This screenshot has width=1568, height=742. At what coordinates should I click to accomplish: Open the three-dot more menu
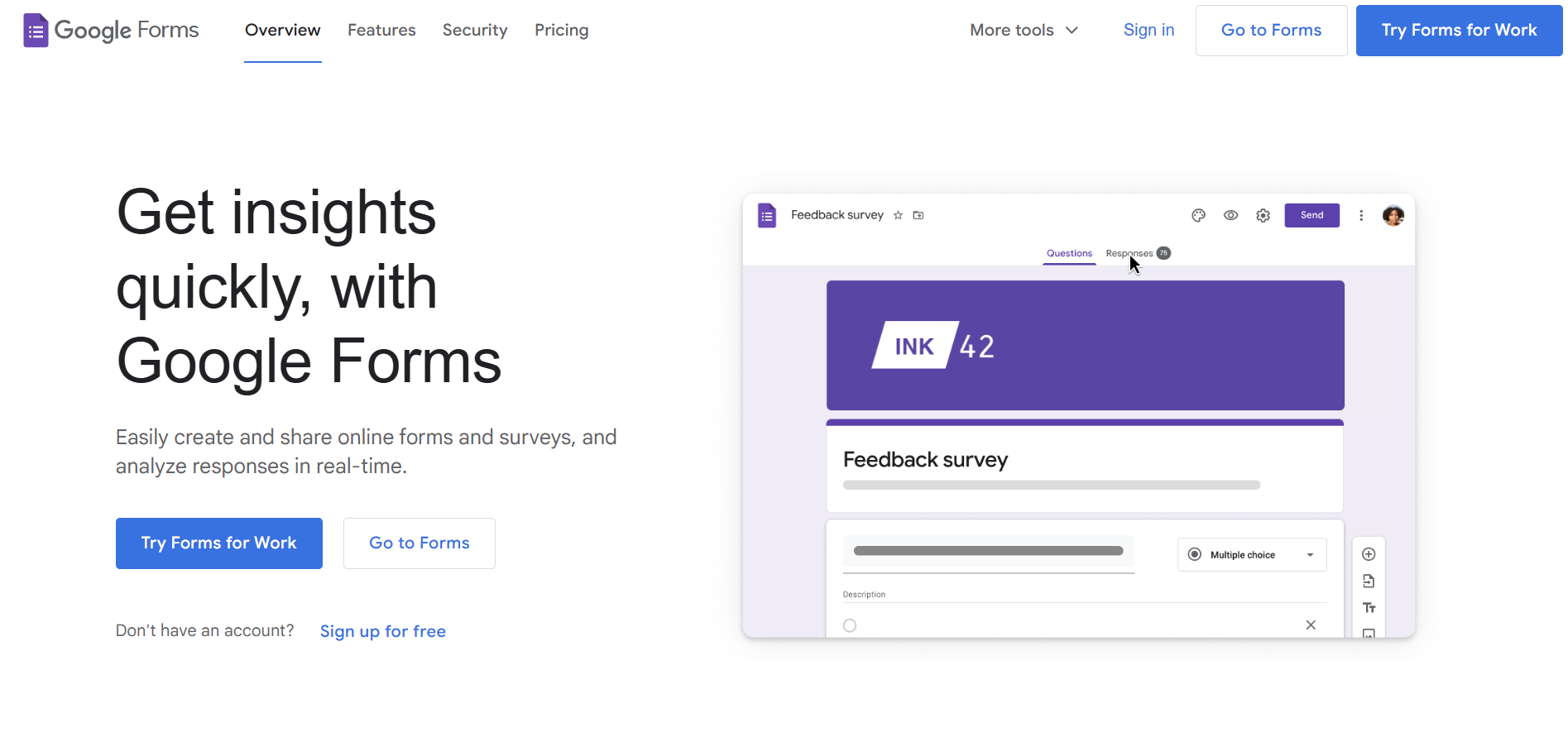coord(1361,215)
